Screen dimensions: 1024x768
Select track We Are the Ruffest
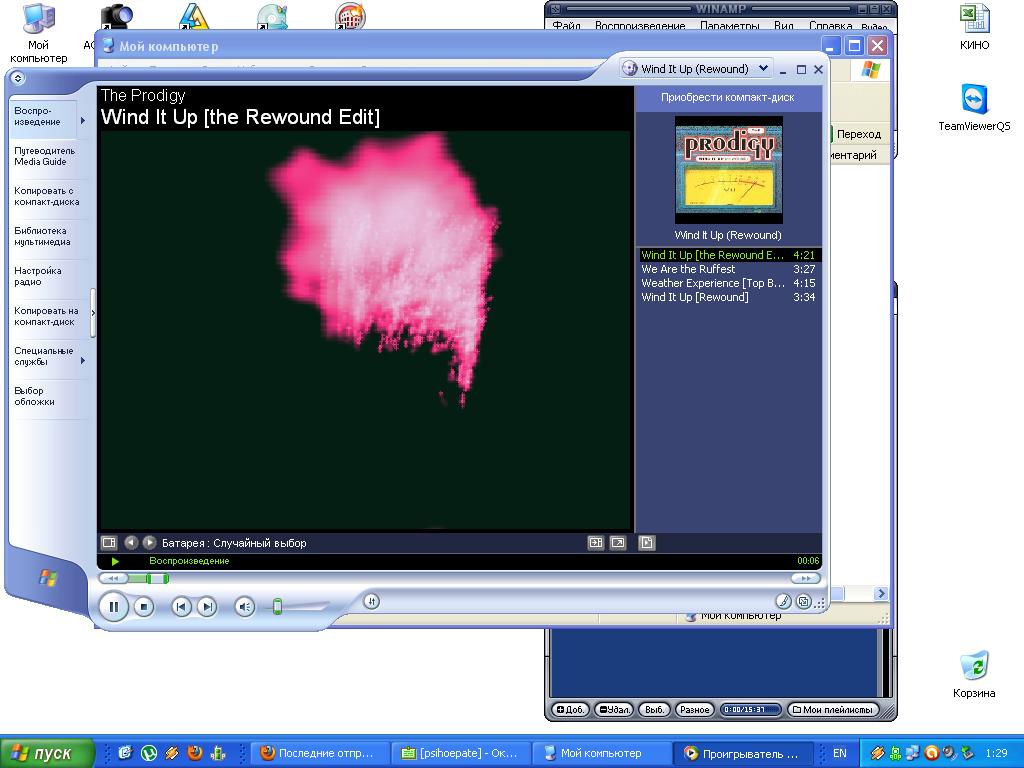coord(728,269)
